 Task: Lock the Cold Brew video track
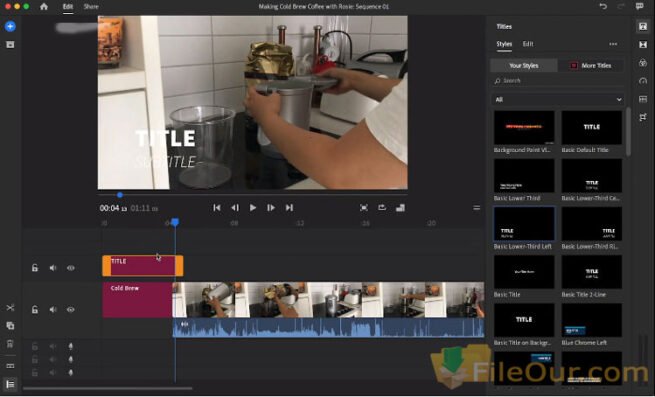(x=35, y=310)
